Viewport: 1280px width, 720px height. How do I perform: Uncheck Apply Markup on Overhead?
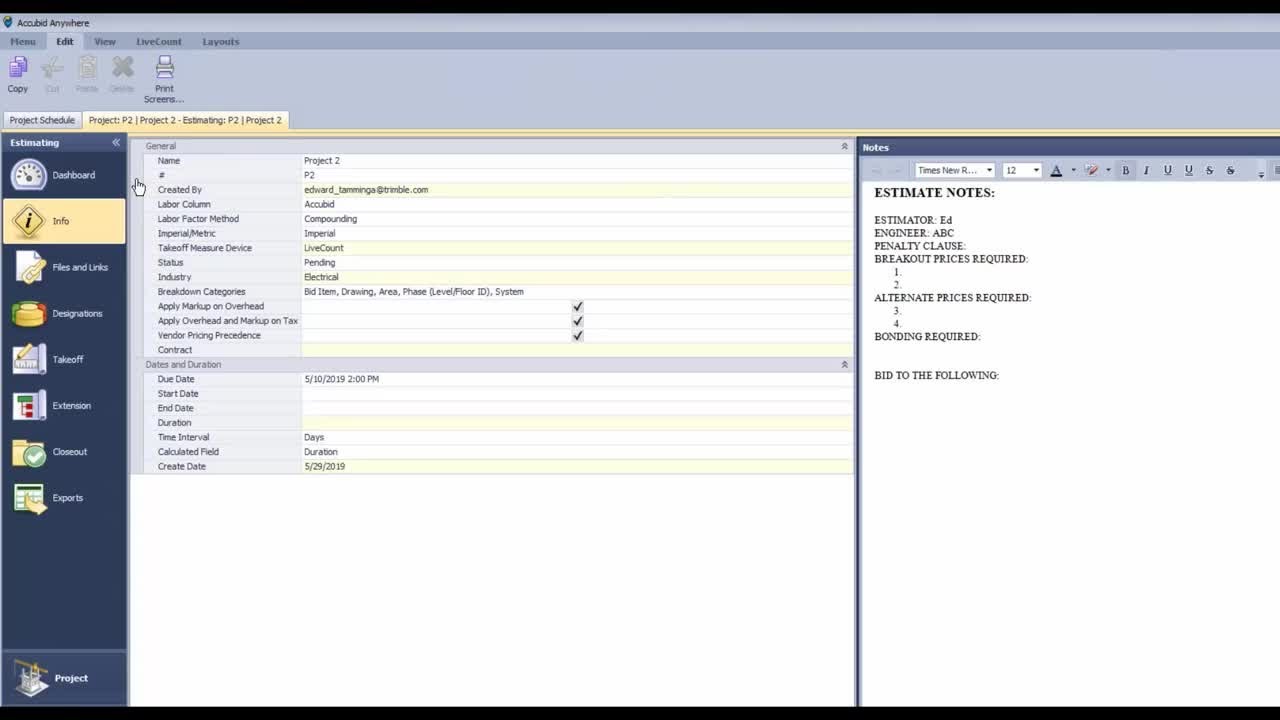pos(577,307)
